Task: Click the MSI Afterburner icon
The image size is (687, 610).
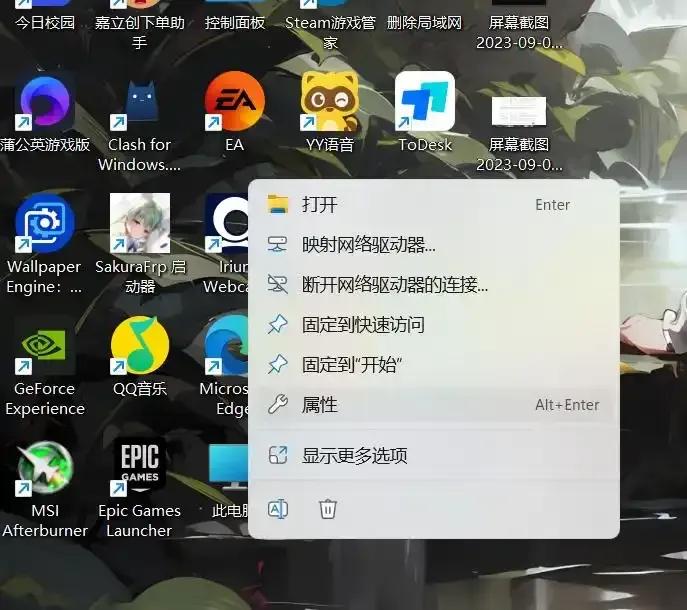Action: click(44, 468)
